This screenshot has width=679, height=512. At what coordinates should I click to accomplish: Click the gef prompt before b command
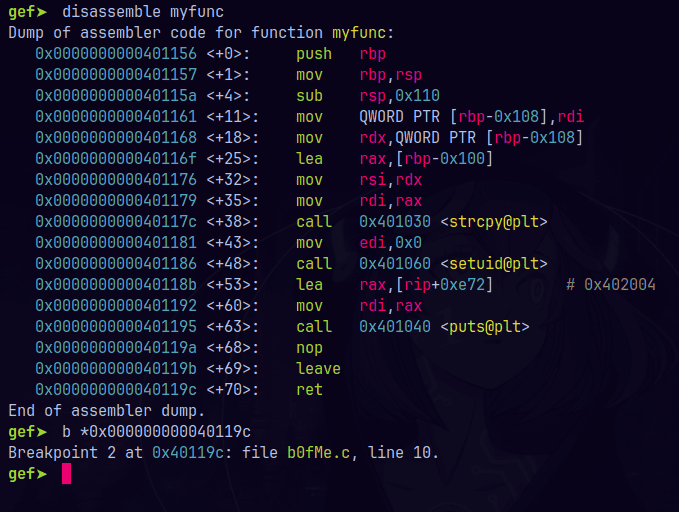(x=28, y=432)
